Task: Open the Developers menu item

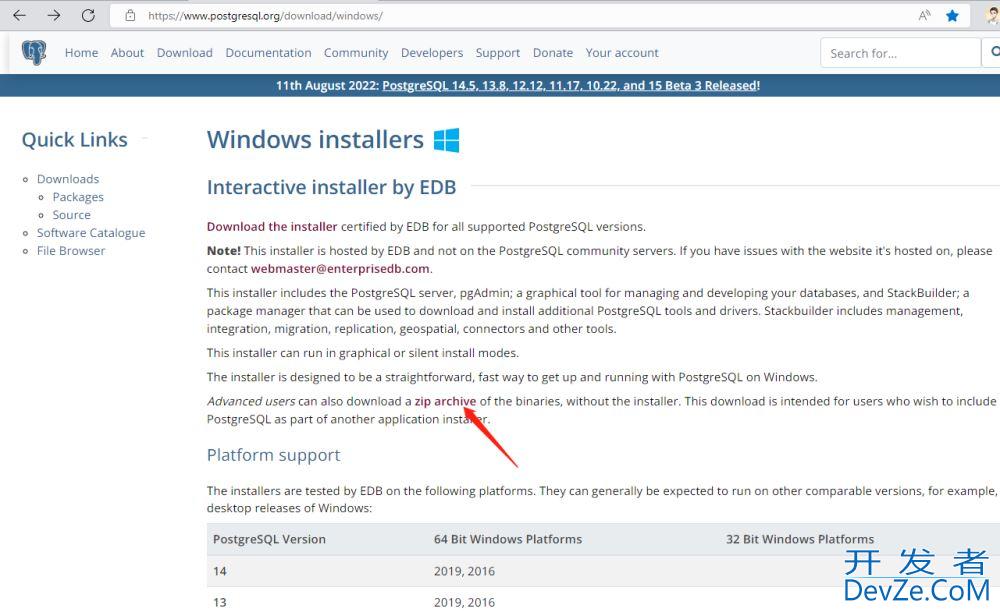Action: (x=432, y=53)
